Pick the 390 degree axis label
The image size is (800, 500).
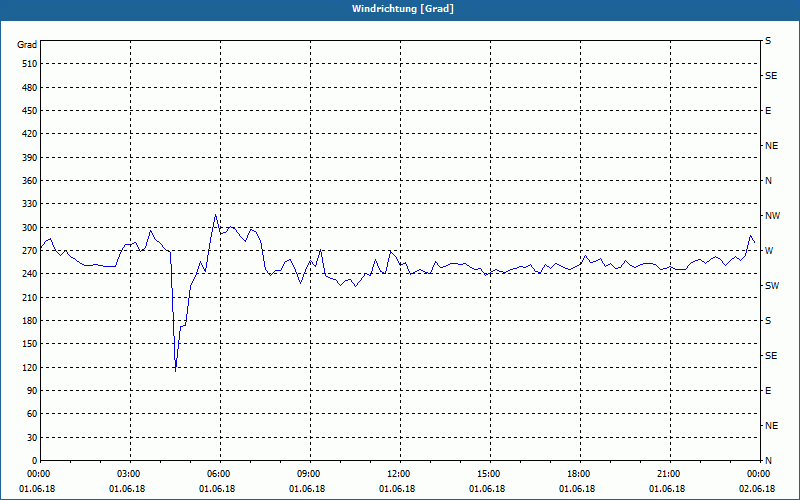pyautogui.click(x=30, y=158)
